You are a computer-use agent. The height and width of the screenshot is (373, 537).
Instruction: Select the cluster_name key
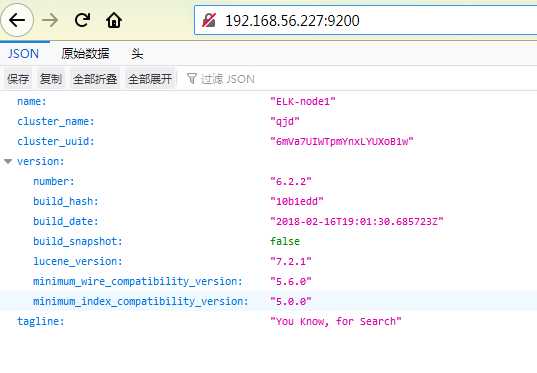click(x=56, y=122)
